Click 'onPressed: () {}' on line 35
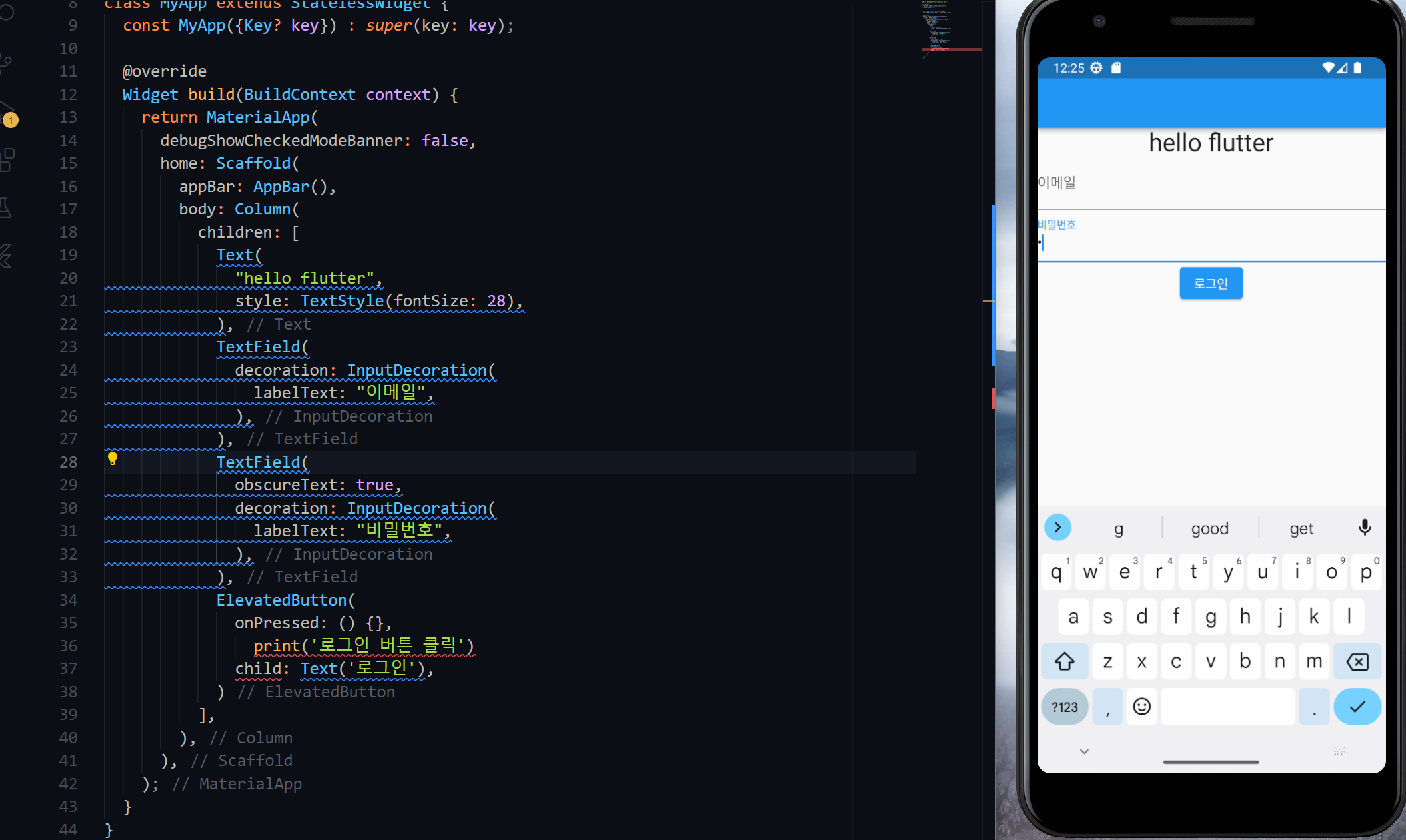This screenshot has width=1406, height=840. (x=309, y=623)
